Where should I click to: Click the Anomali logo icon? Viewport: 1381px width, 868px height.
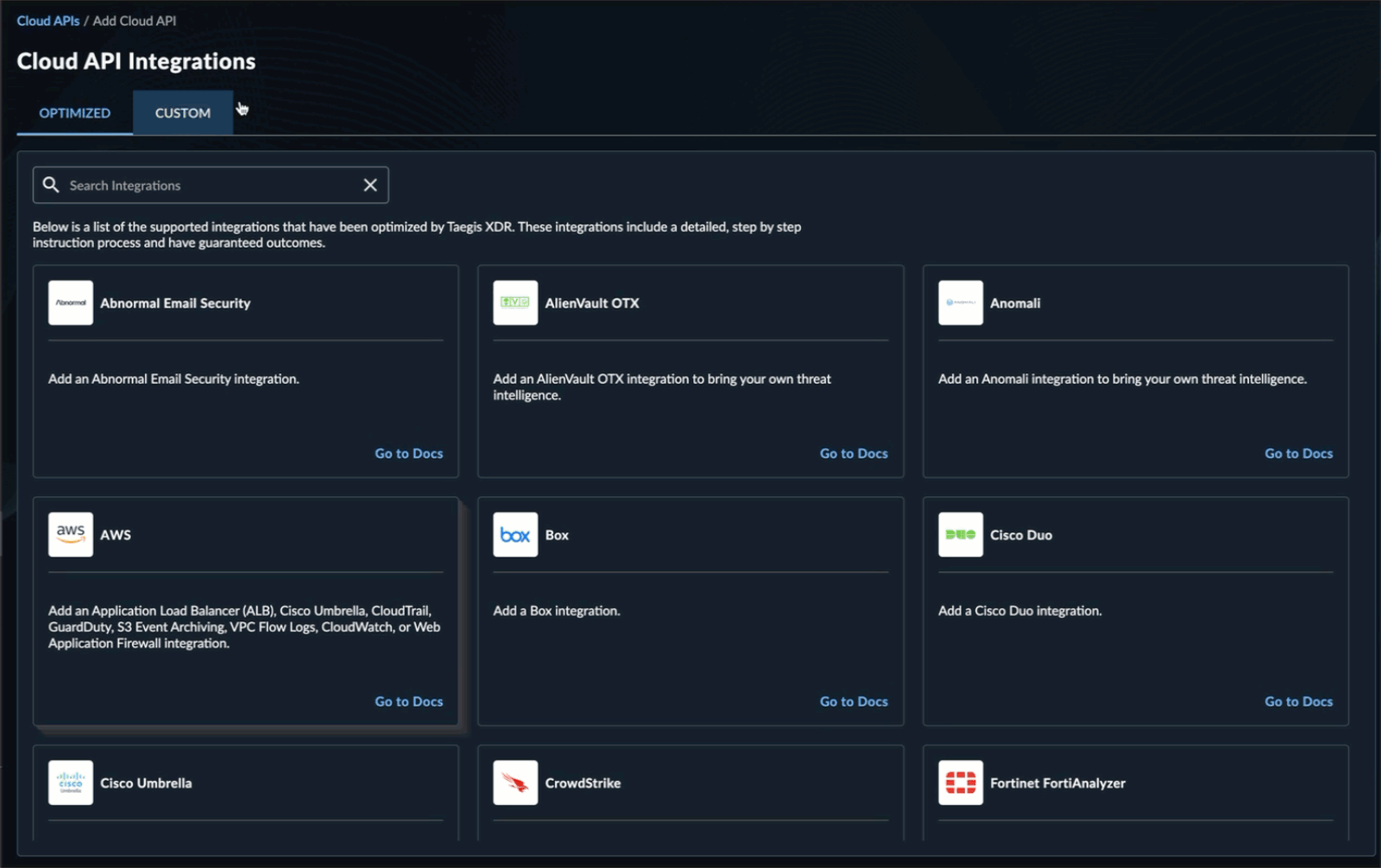961,303
